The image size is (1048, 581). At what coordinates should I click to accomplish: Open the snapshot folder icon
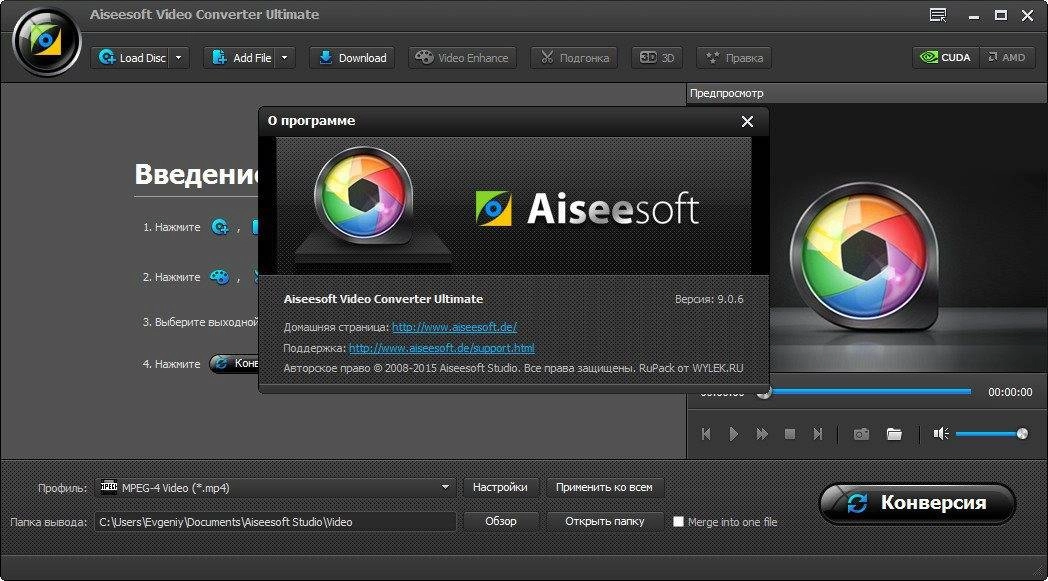(894, 434)
